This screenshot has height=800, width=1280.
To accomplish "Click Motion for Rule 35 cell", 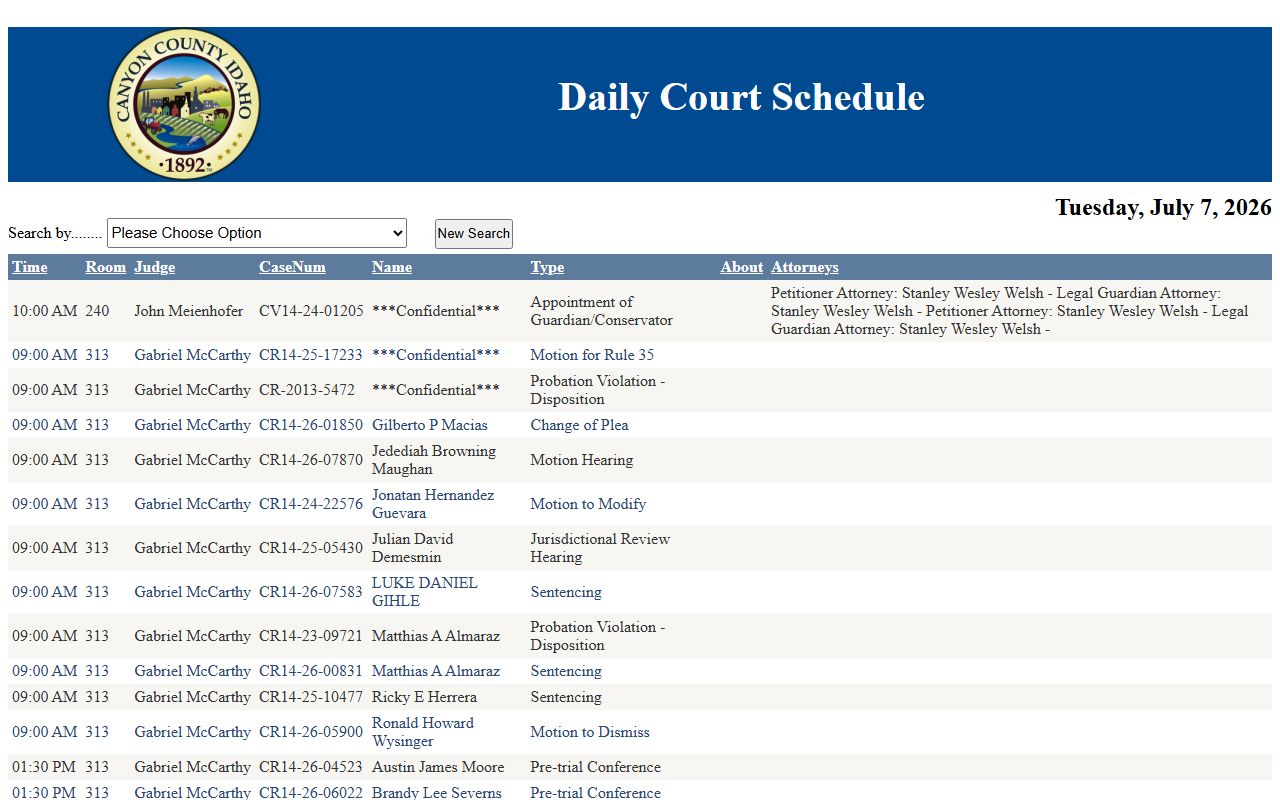I will point(592,355).
